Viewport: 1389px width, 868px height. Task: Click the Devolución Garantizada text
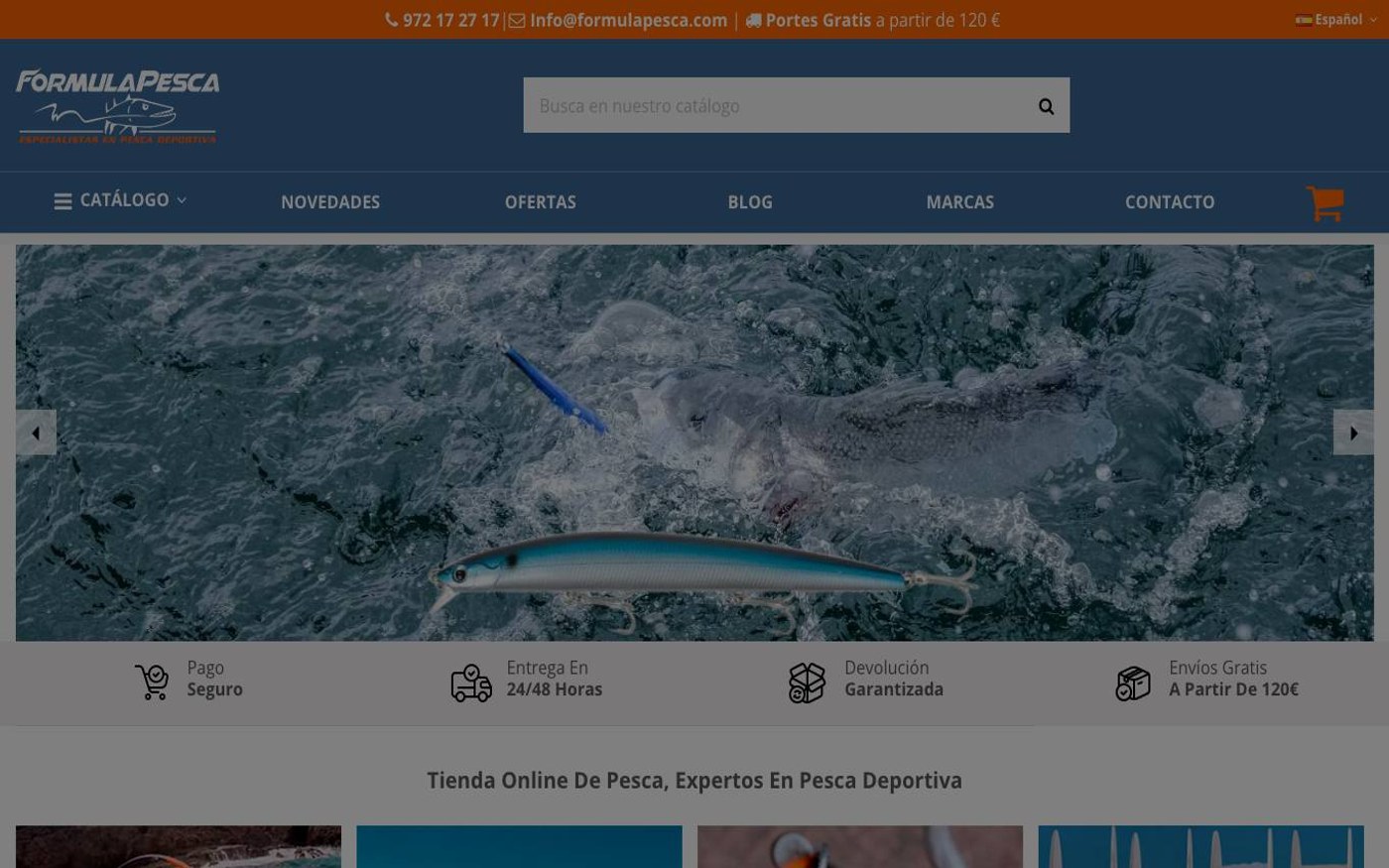[894, 679]
